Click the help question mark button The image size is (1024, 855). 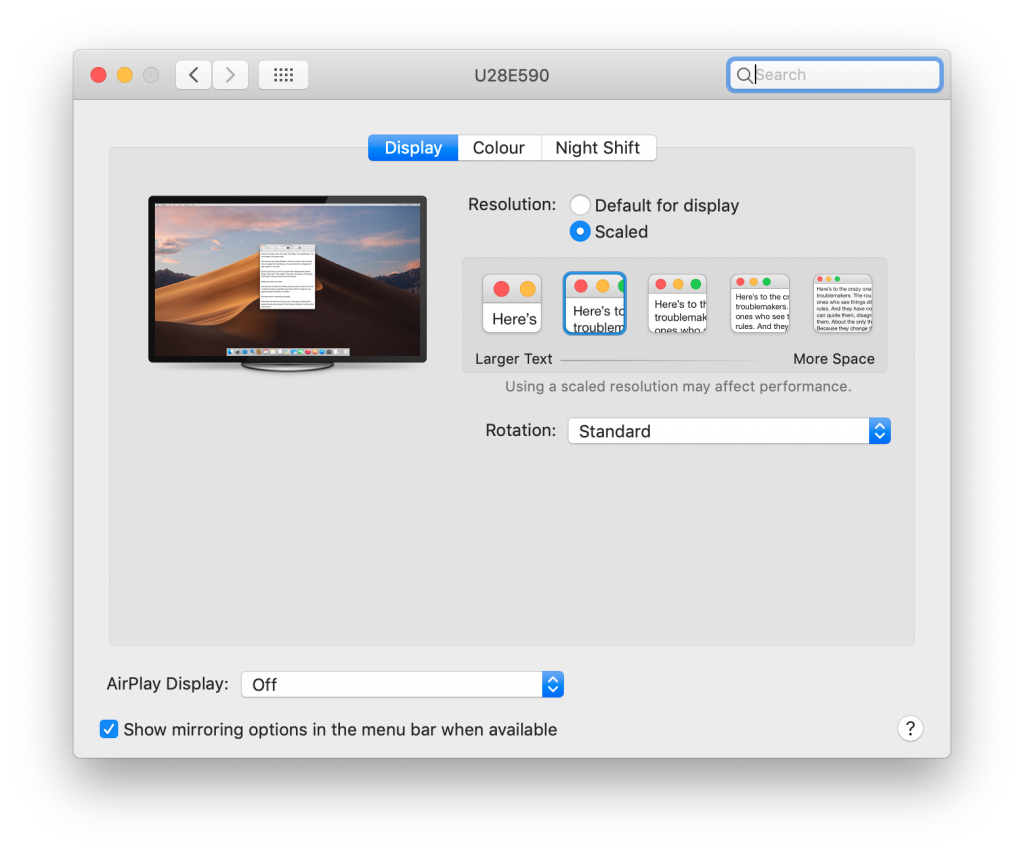click(x=909, y=728)
